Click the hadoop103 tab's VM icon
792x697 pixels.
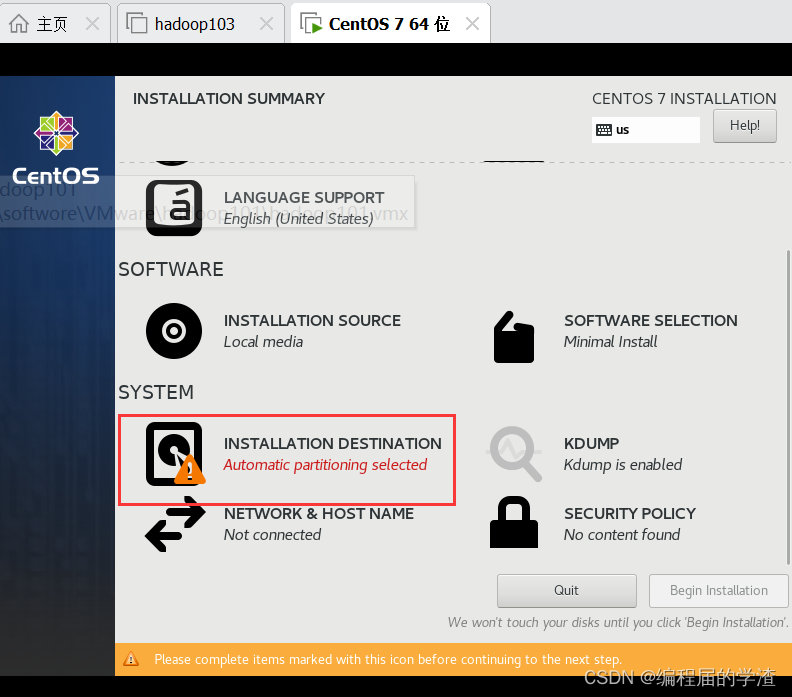click(137, 23)
